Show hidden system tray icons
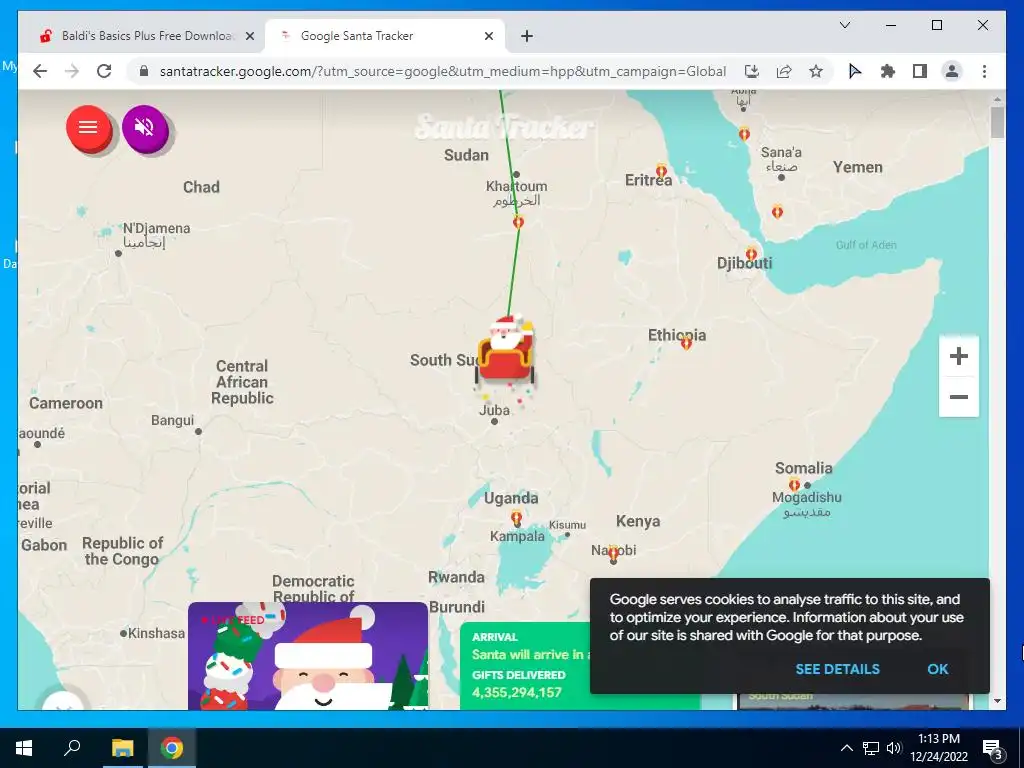1024x768 pixels. [846, 748]
